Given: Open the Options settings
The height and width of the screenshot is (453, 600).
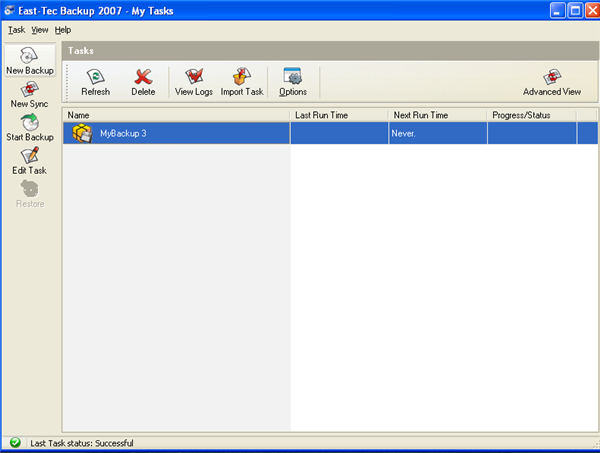Looking at the screenshot, I should click(293, 82).
